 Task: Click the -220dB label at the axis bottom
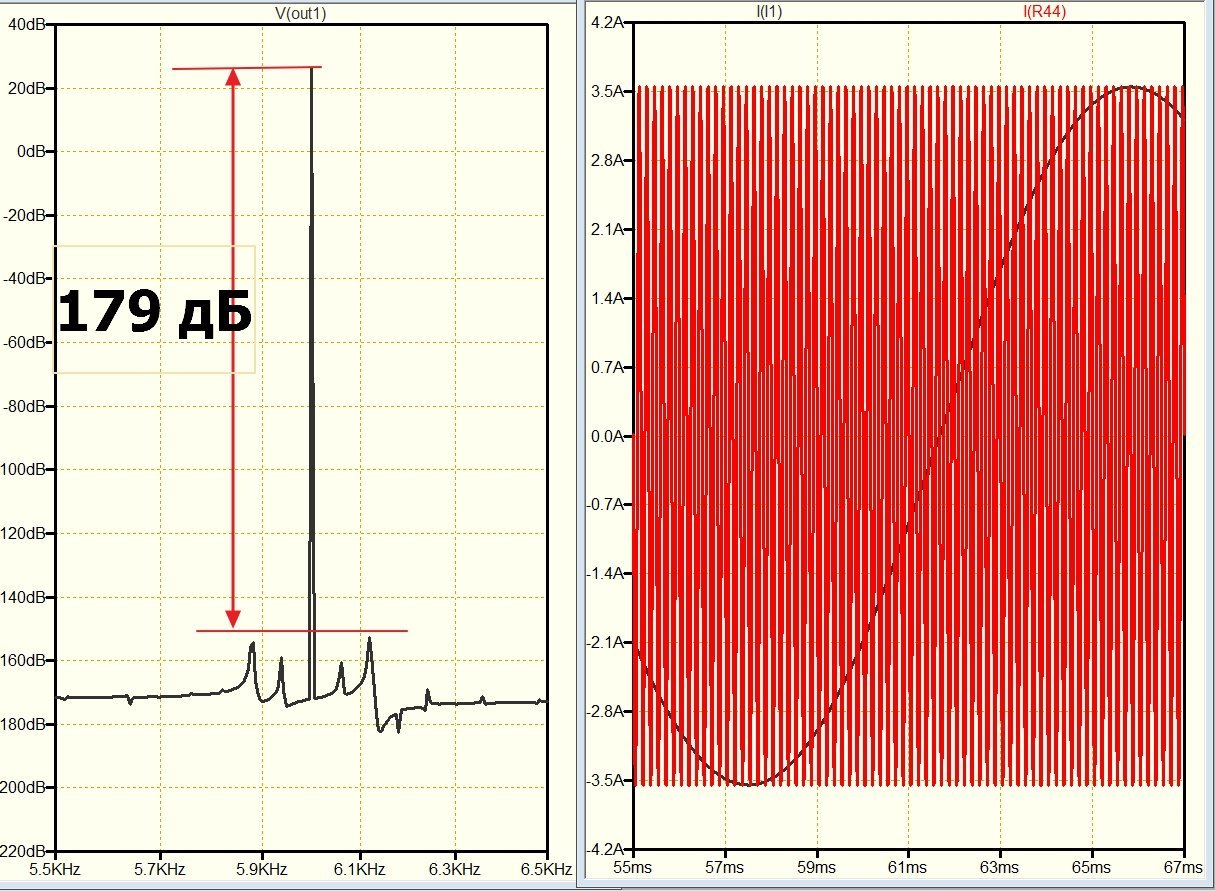26,851
